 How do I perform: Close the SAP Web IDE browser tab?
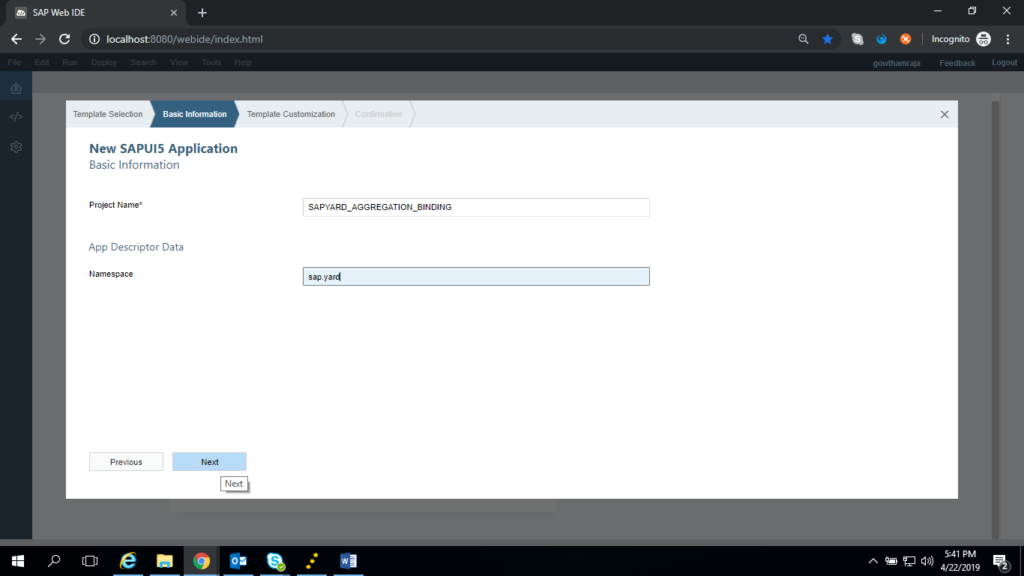(x=174, y=12)
